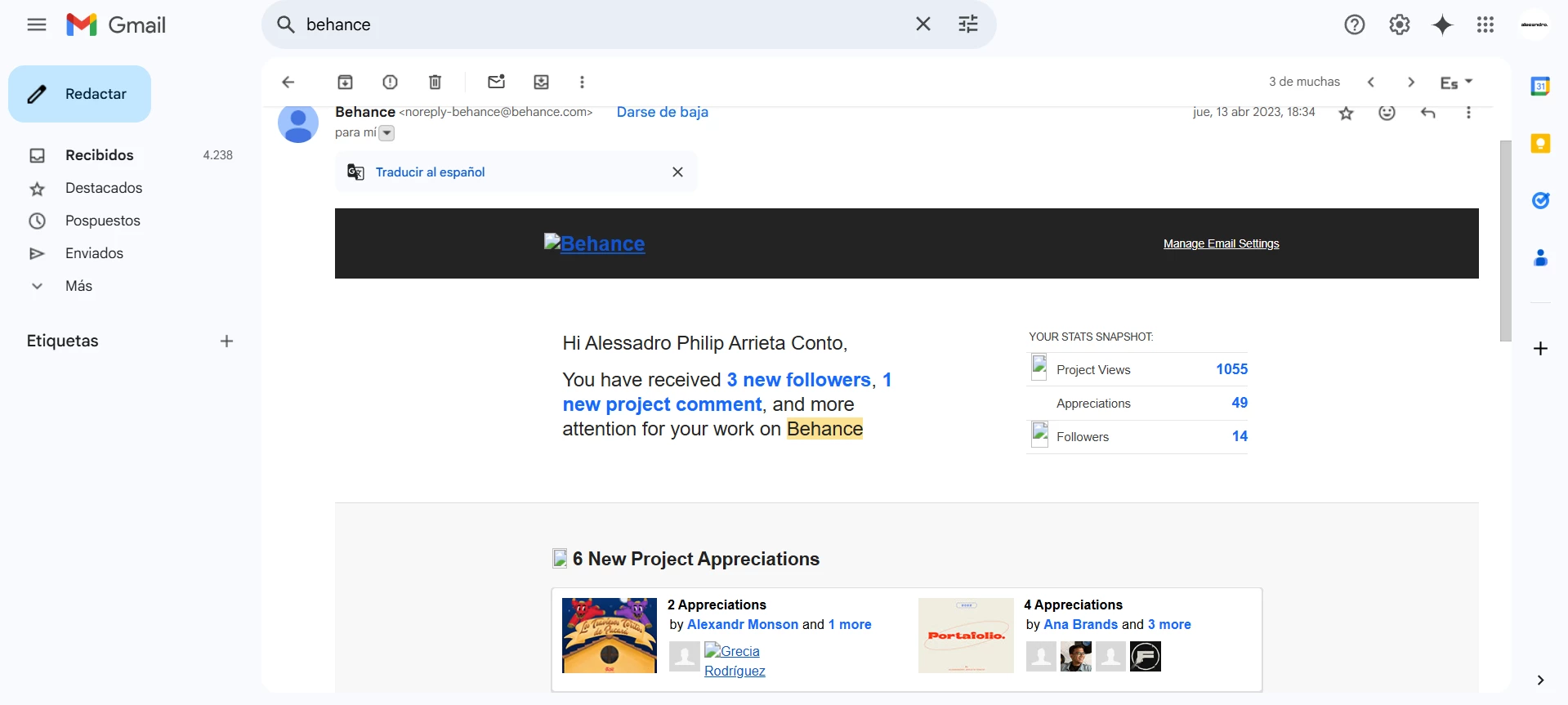The image size is (1568, 705).
Task: Open toolbar more options menu
Action: pyautogui.click(x=583, y=82)
